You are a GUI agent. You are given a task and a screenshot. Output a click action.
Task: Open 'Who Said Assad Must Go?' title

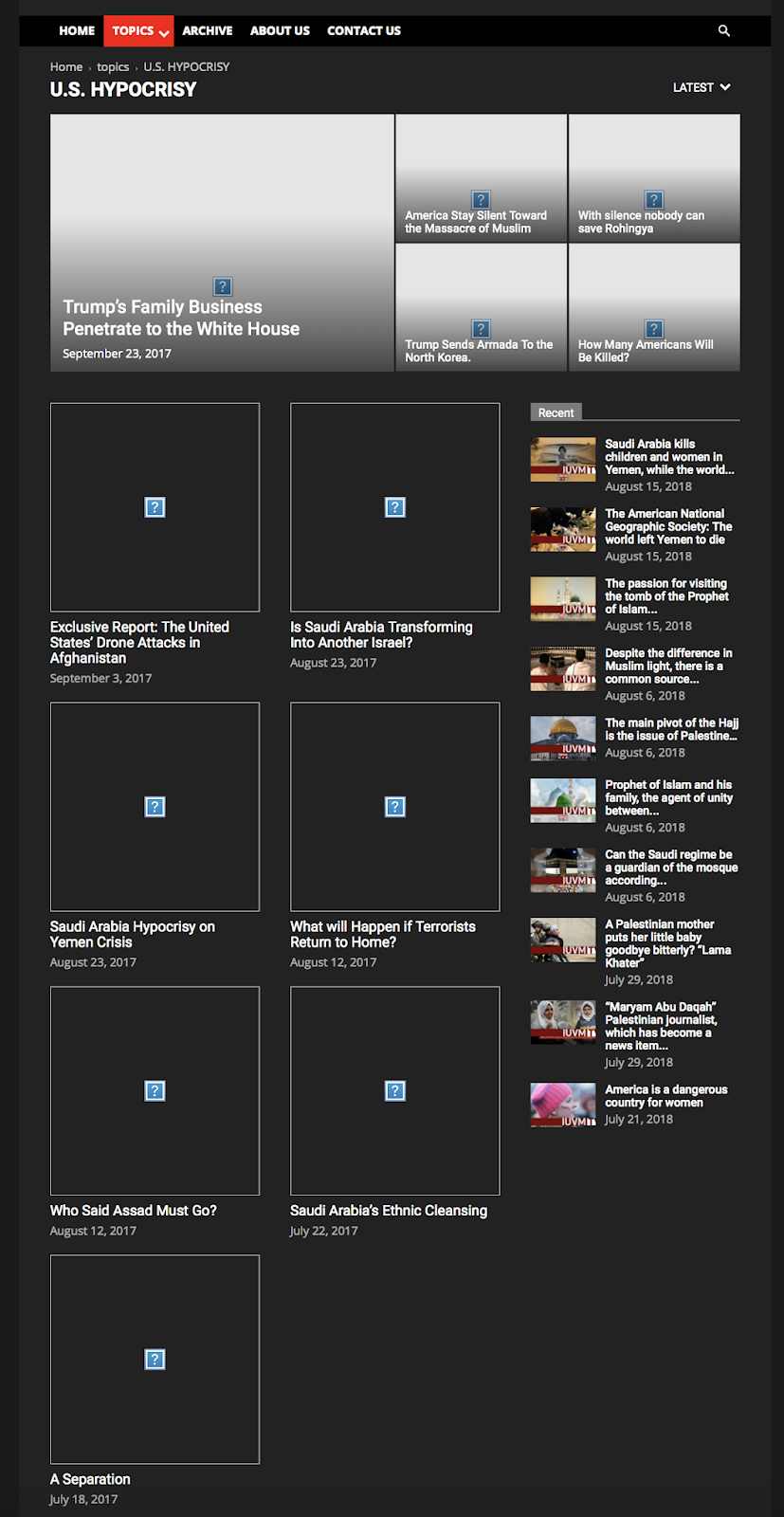coord(134,1211)
